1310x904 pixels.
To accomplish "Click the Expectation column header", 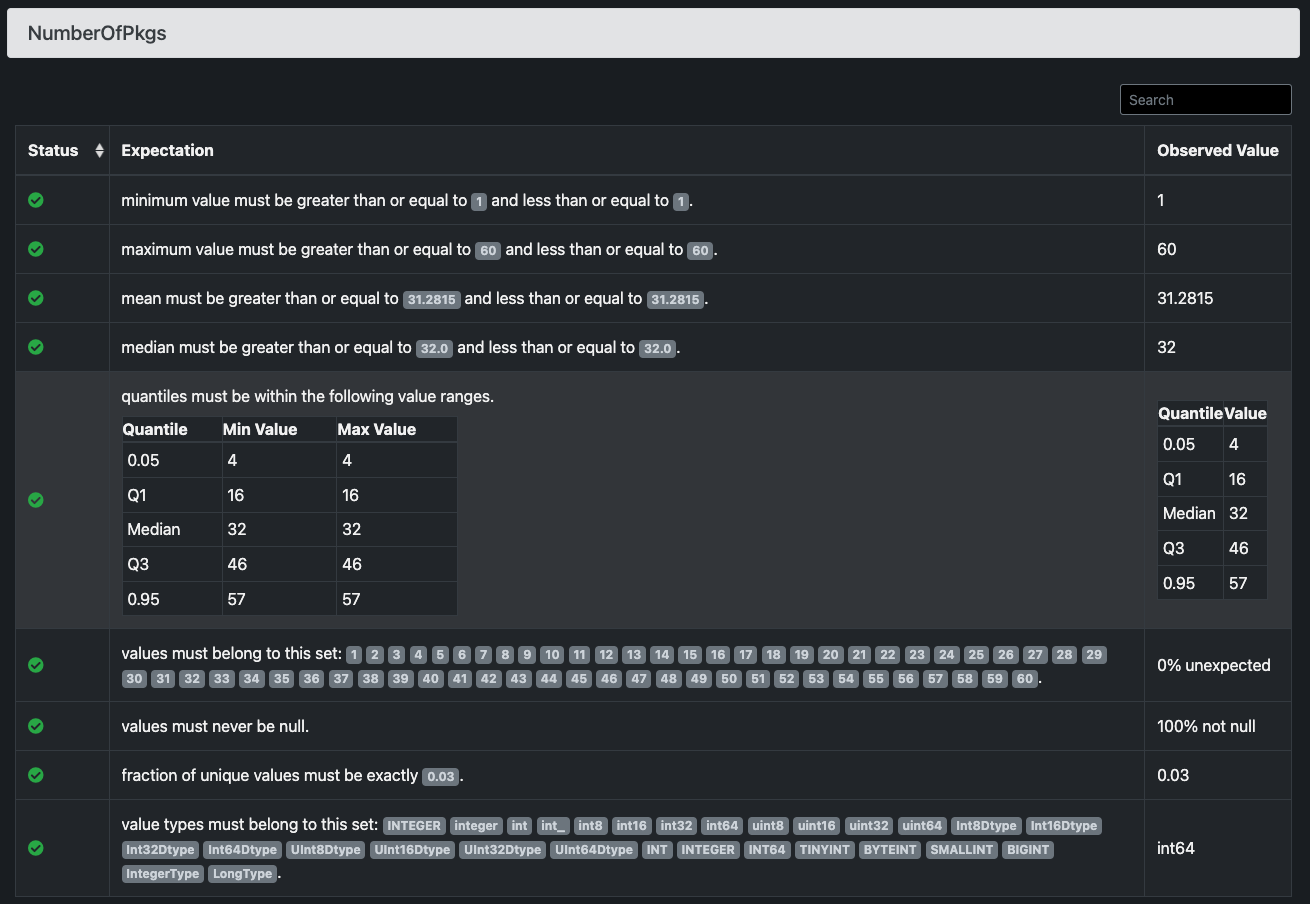I will [167, 150].
